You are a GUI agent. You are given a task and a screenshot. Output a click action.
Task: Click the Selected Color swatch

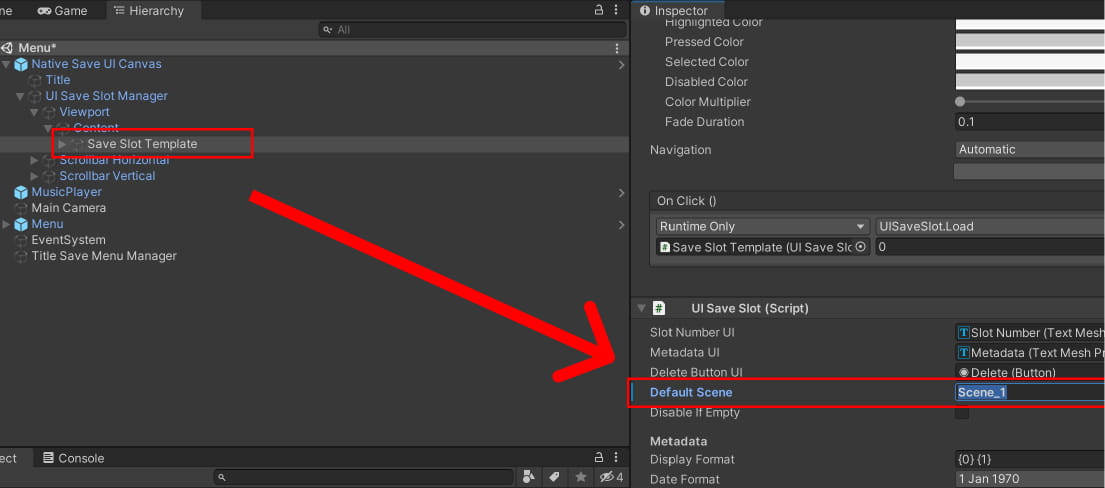point(1030,61)
